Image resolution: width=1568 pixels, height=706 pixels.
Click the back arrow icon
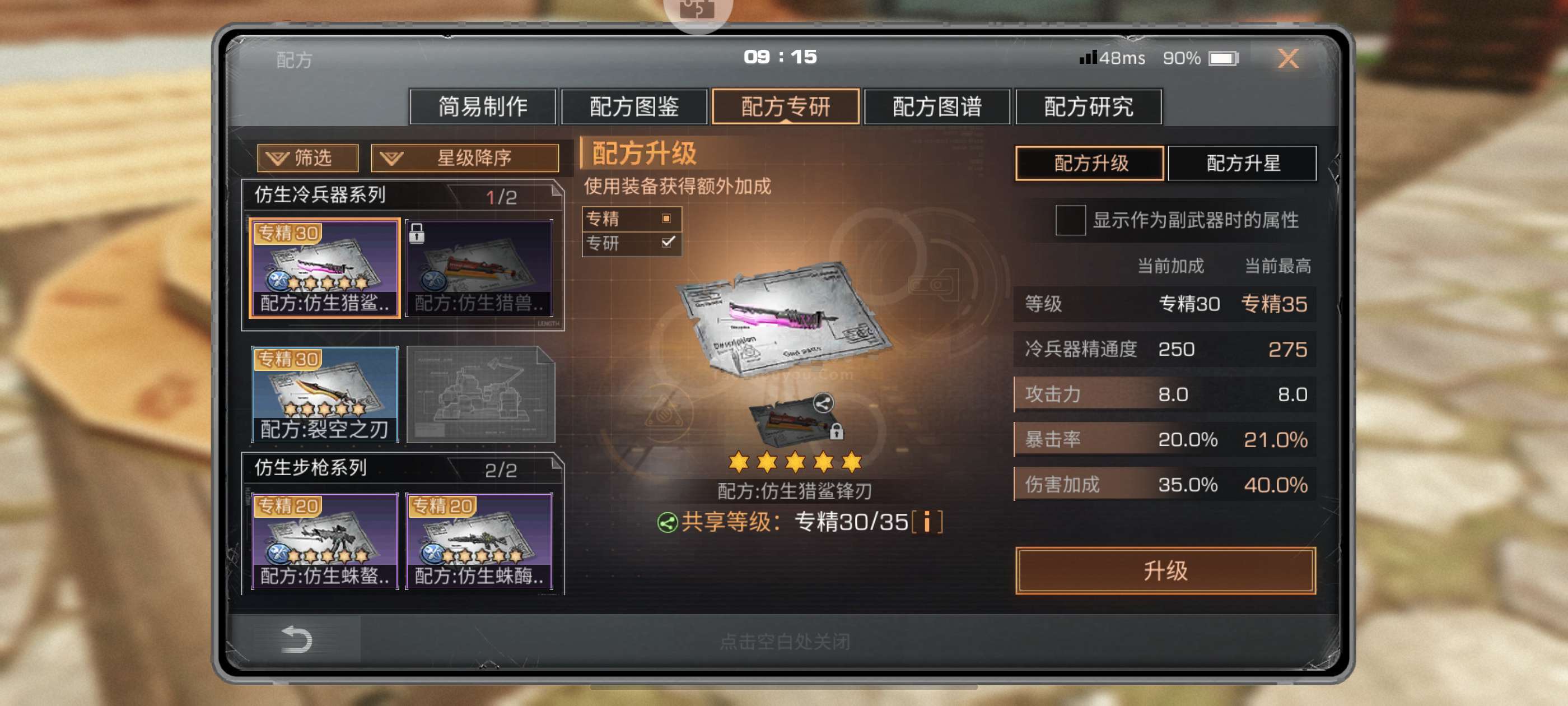pyautogui.click(x=296, y=639)
